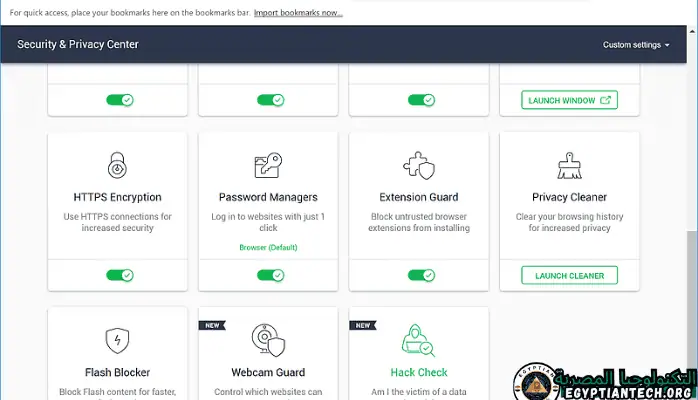The height and width of the screenshot is (400, 698).
Task: Open the Hack Check title
Action: click(x=418, y=373)
